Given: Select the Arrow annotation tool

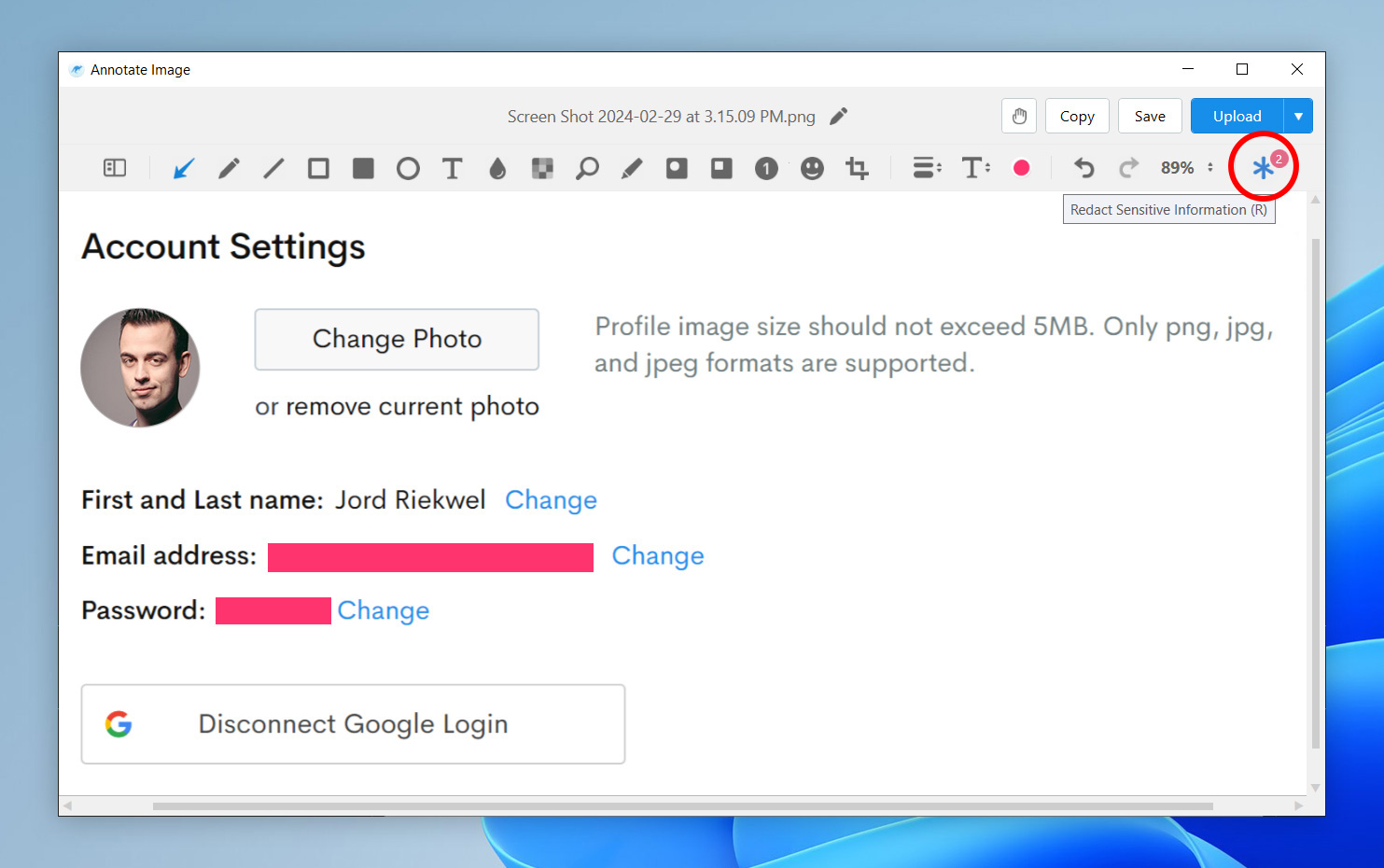Looking at the screenshot, I should point(183,168).
